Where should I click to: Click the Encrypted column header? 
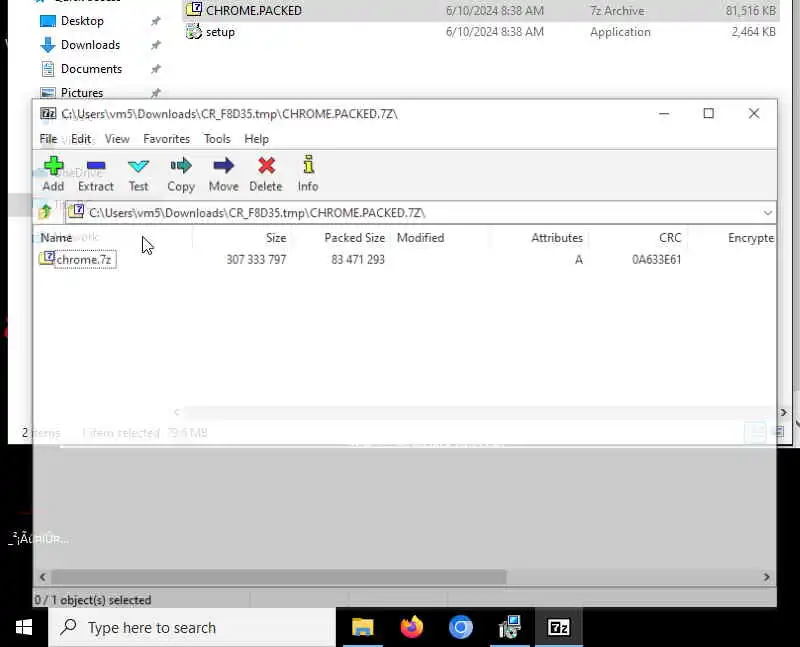(751, 238)
